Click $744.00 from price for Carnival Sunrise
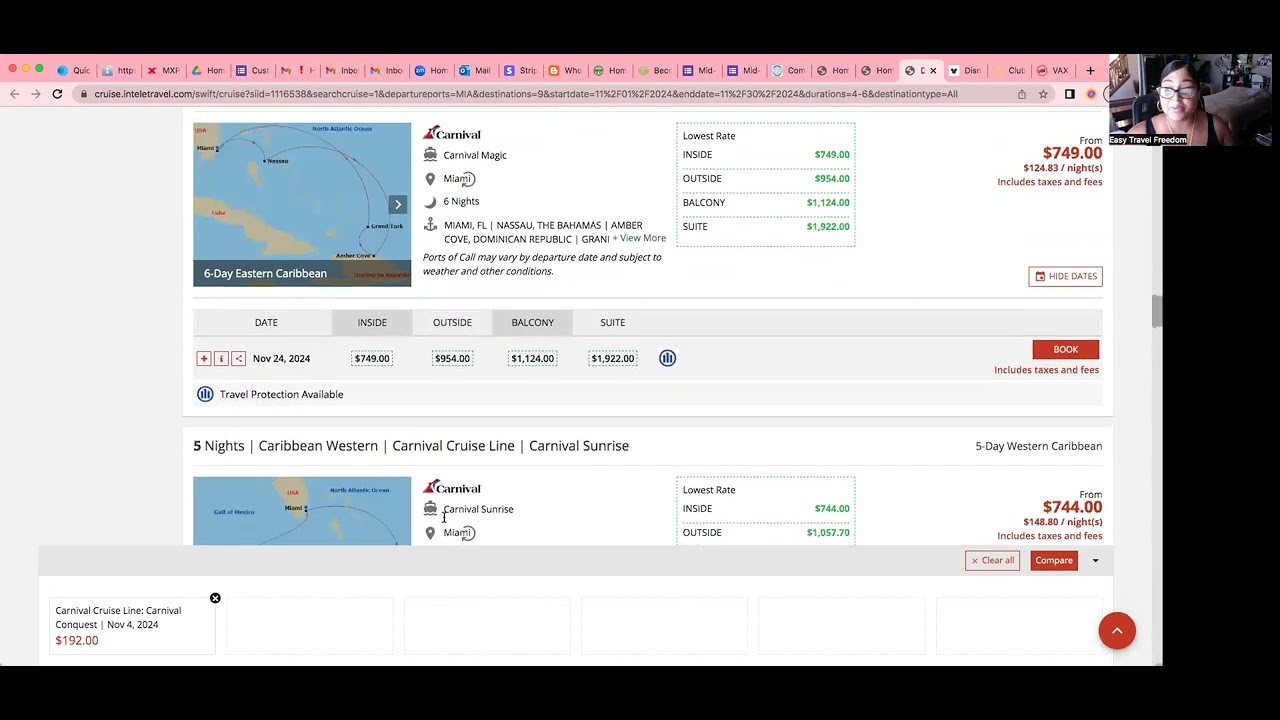Image resolution: width=1280 pixels, height=720 pixels. point(1072,507)
